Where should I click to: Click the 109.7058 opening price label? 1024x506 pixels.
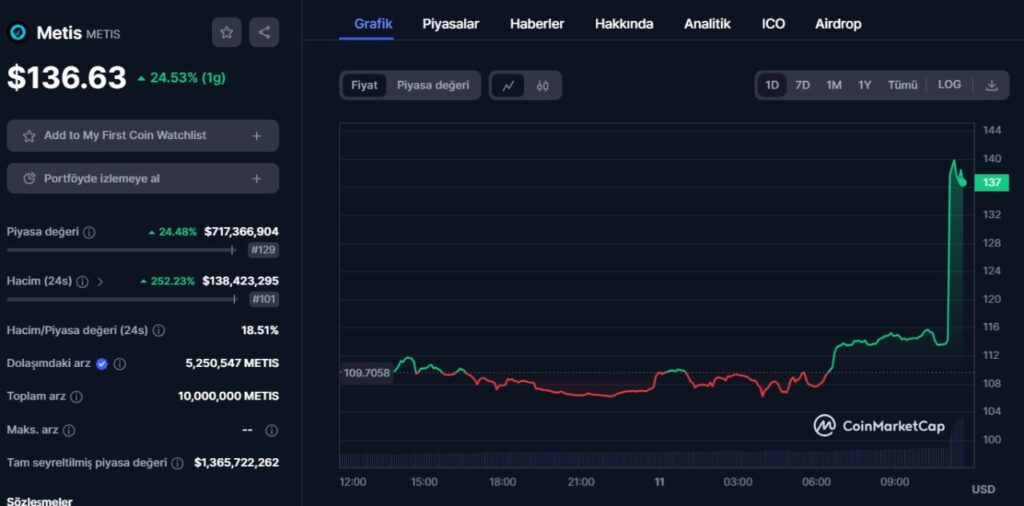(366, 373)
